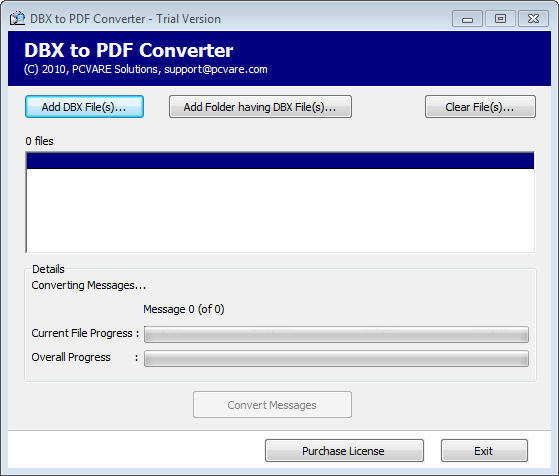Screen dimensions: 559x476
Task: Click the Overall Progress bar
Action: (x=336, y=358)
